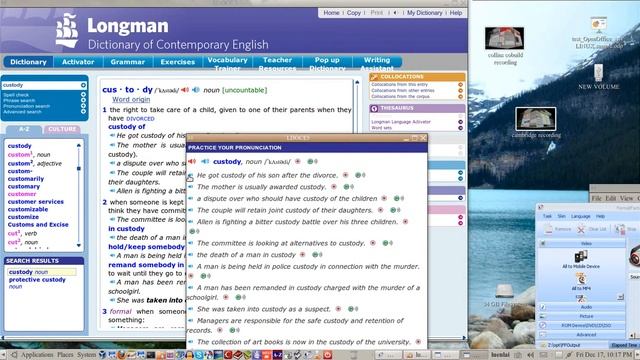Click back arrow in Longman top navigation
The image size is (640, 360).
click(x=395, y=13)
